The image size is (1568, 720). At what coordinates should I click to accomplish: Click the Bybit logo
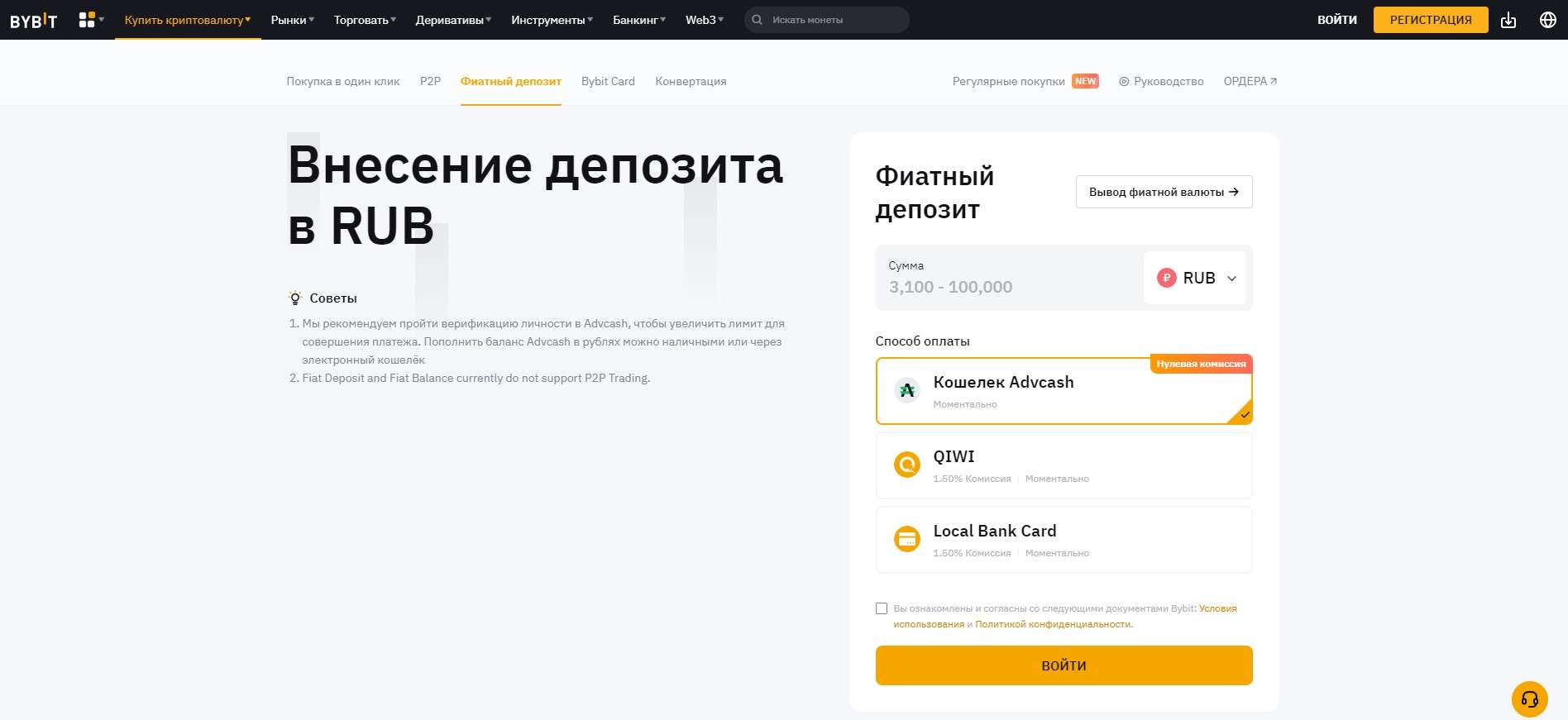33,21
